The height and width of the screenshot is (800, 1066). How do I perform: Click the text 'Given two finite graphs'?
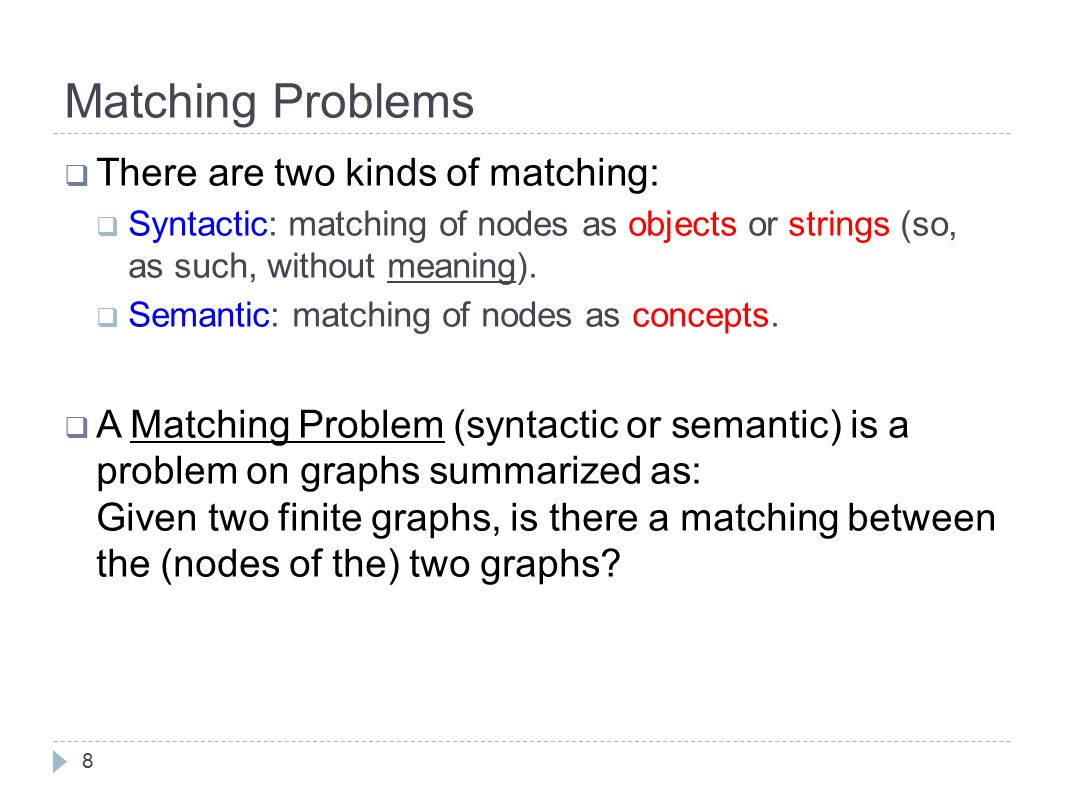click(x=294, y=519)
